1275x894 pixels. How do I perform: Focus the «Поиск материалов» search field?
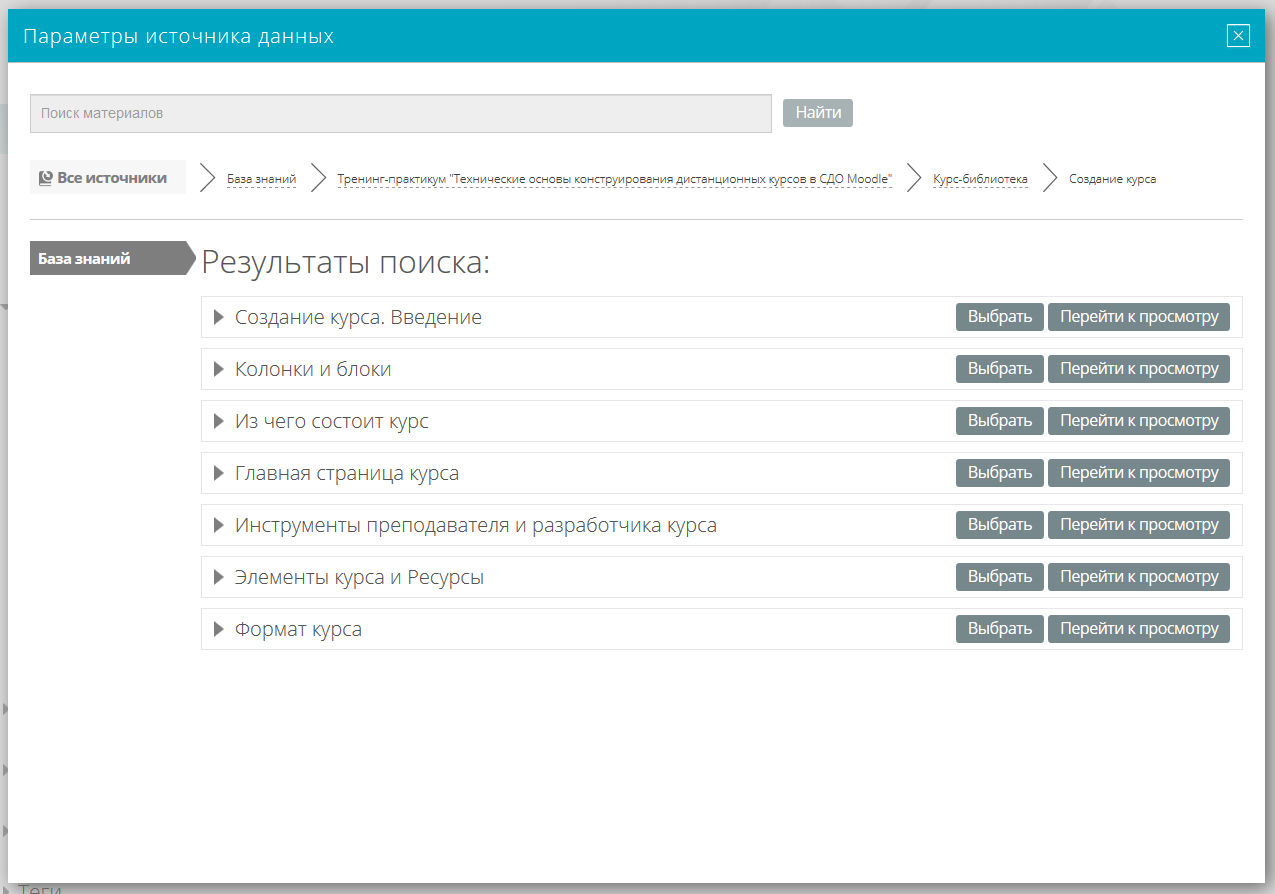tap(401, 113)
